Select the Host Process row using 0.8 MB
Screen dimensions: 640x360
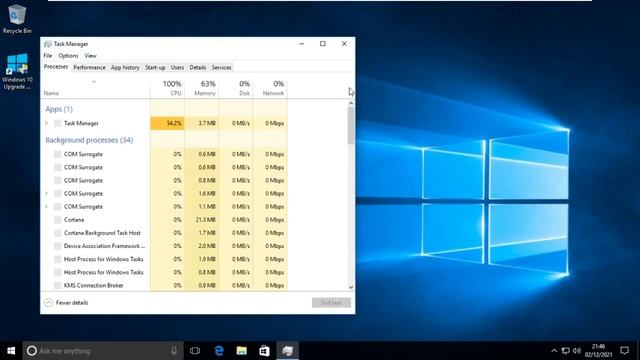165,272
